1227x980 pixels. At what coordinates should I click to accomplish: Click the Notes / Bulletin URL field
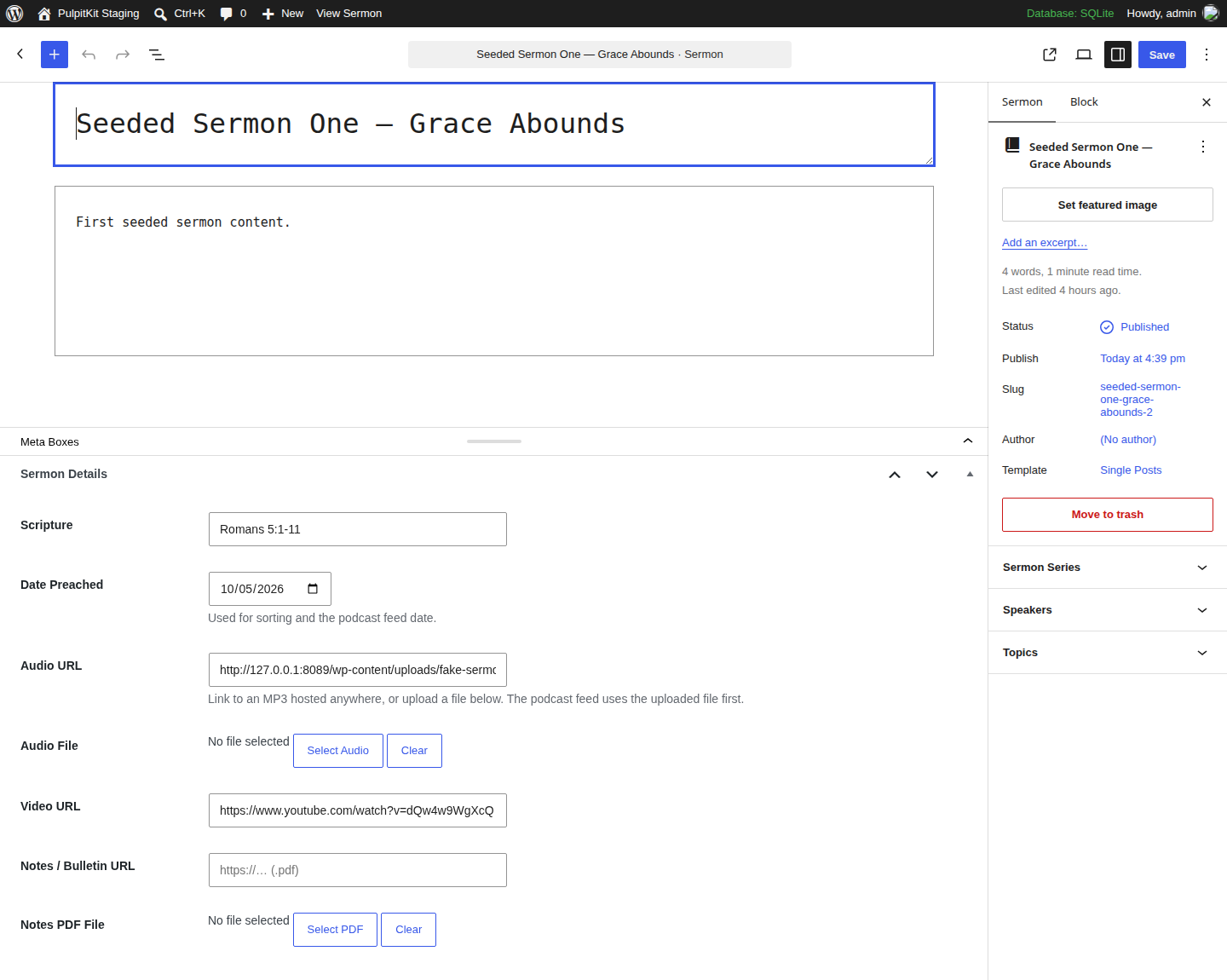(x=358, y=870)
